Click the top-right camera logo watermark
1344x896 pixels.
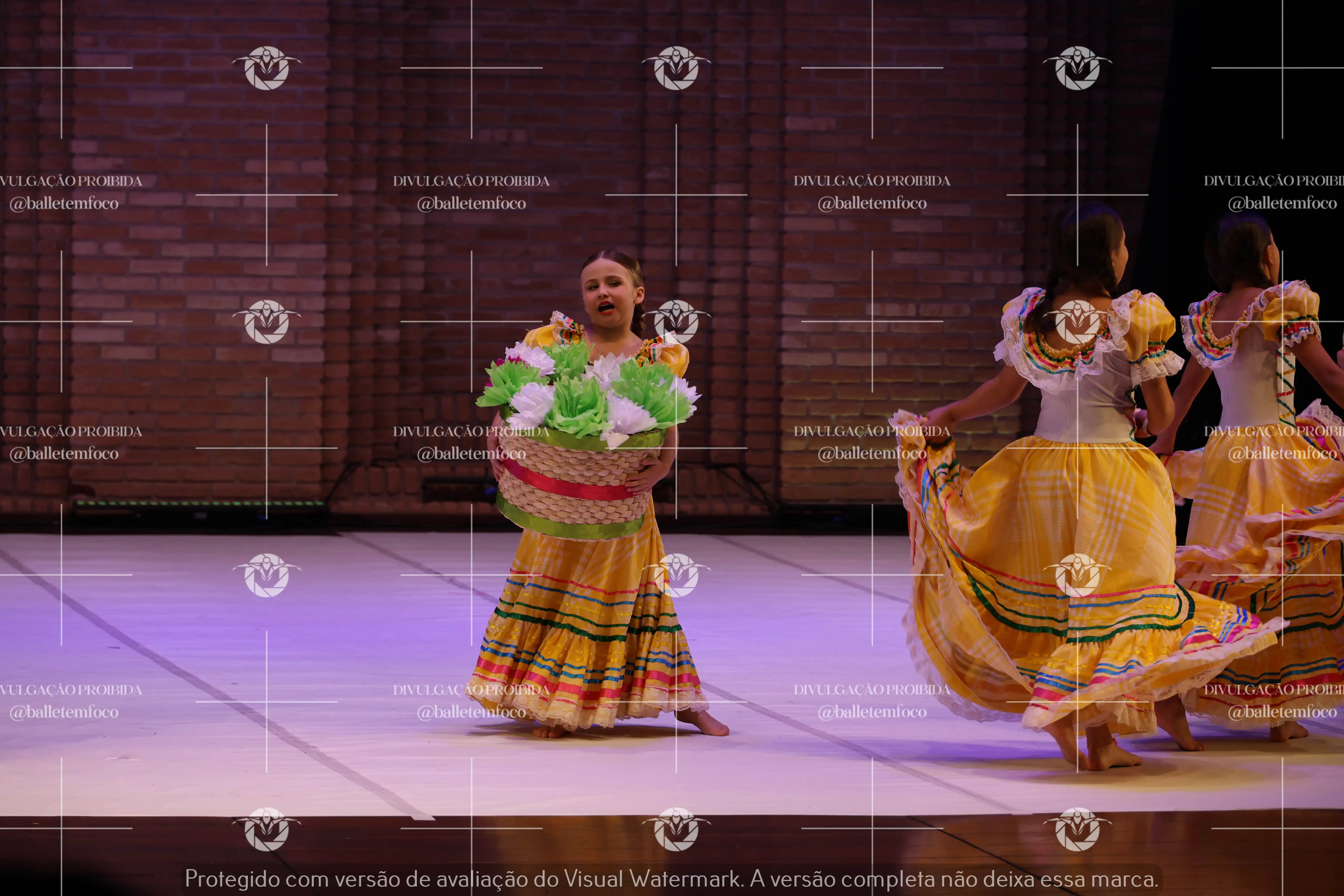(1077, 68)
